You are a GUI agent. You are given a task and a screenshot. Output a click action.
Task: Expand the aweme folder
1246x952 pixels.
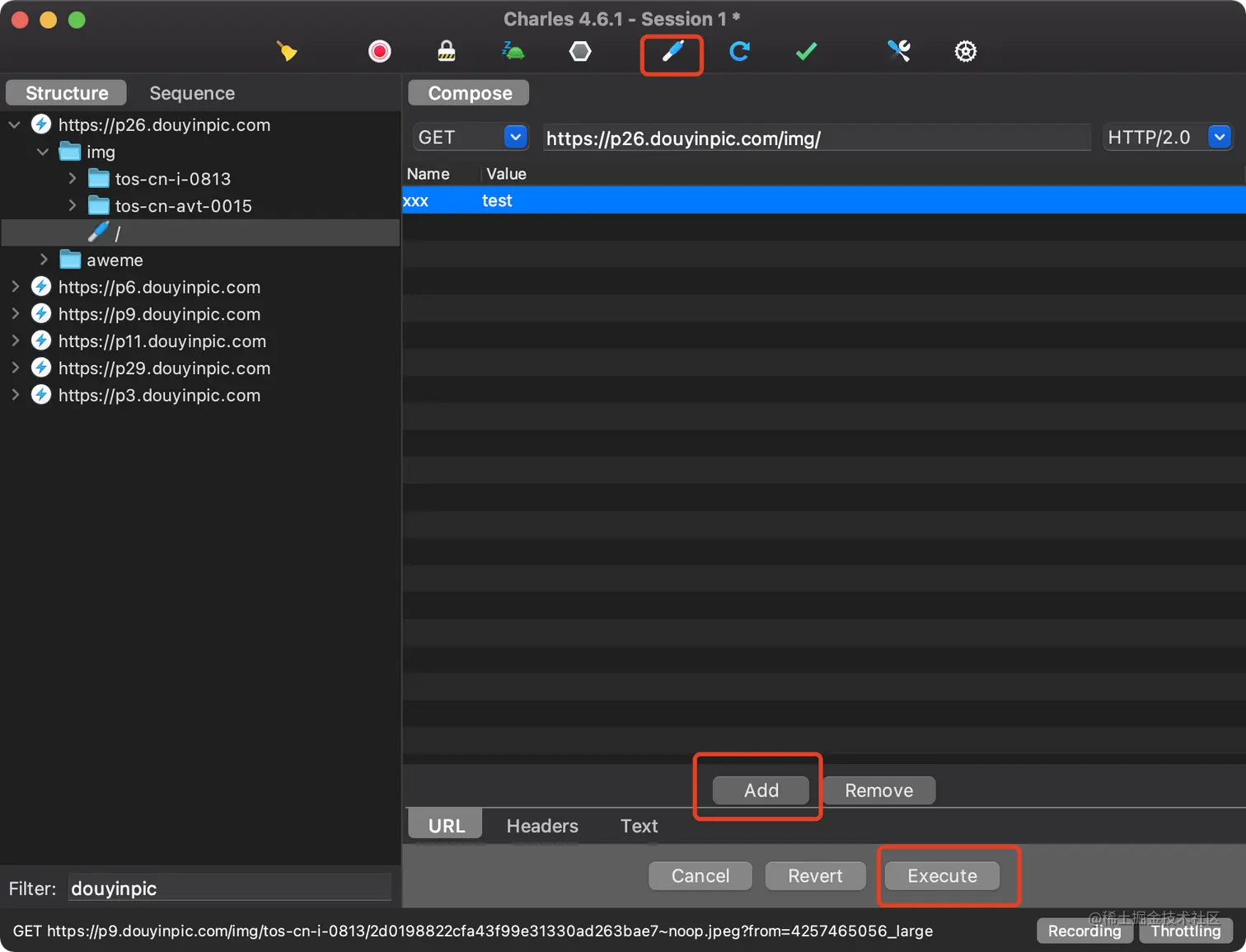(x=44, y=260)
